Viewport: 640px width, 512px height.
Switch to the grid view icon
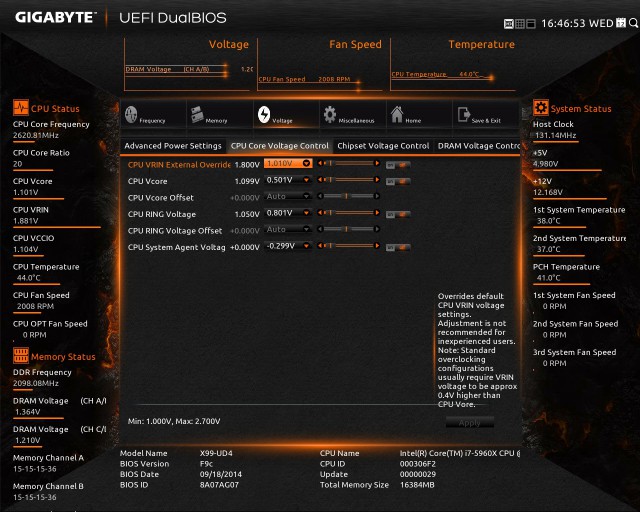[520, 24]
